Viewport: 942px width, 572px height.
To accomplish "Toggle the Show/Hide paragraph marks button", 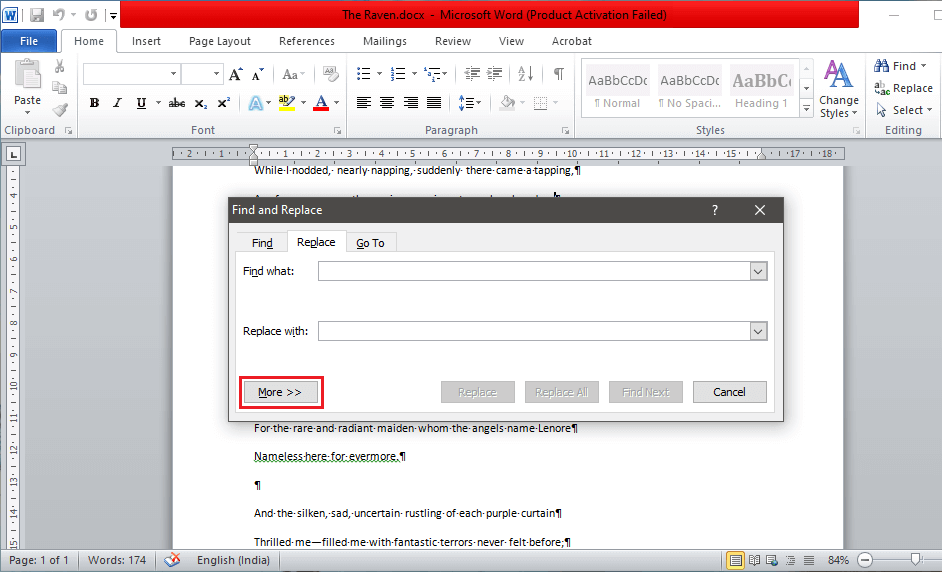I will tap(559, 74).
